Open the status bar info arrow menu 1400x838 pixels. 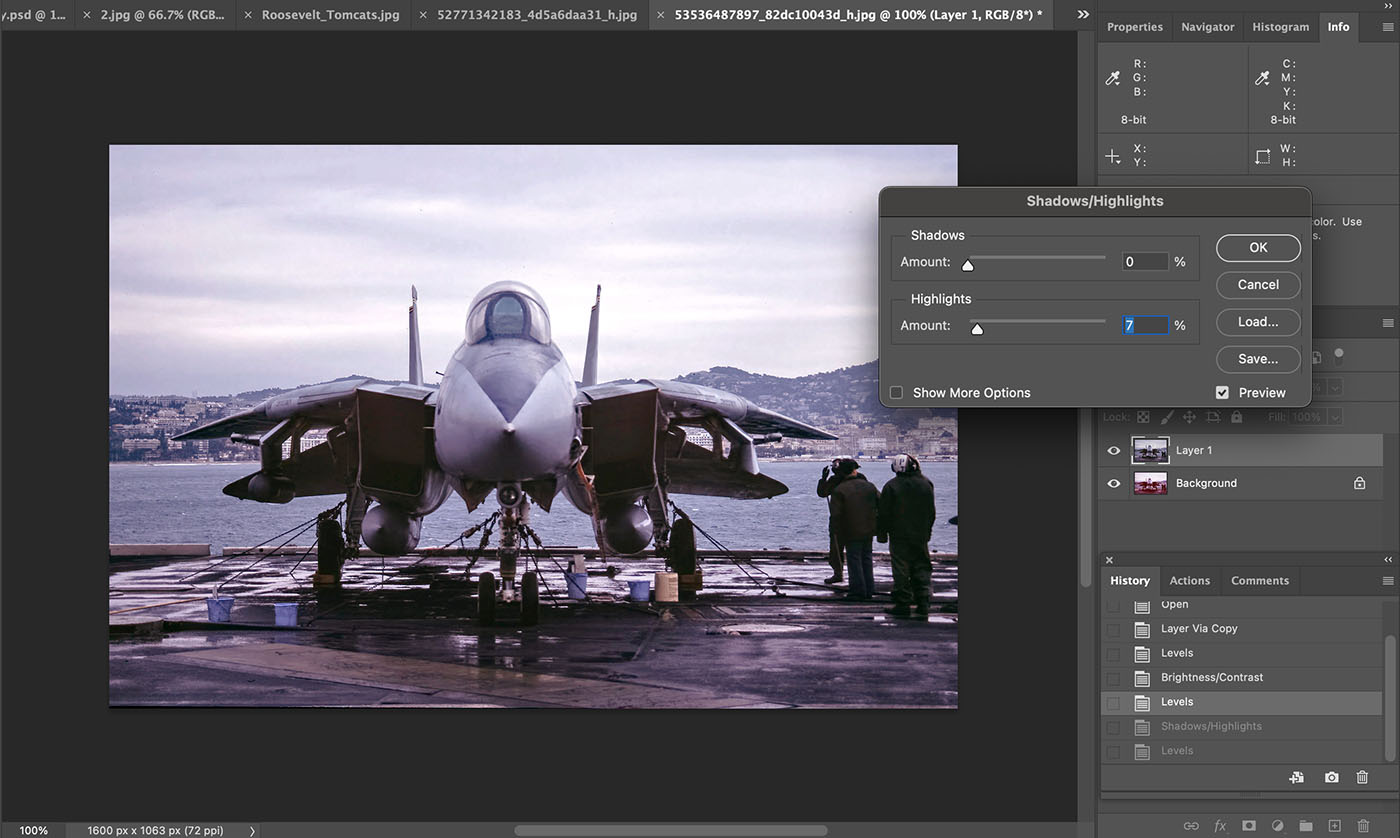pos(252,831)
